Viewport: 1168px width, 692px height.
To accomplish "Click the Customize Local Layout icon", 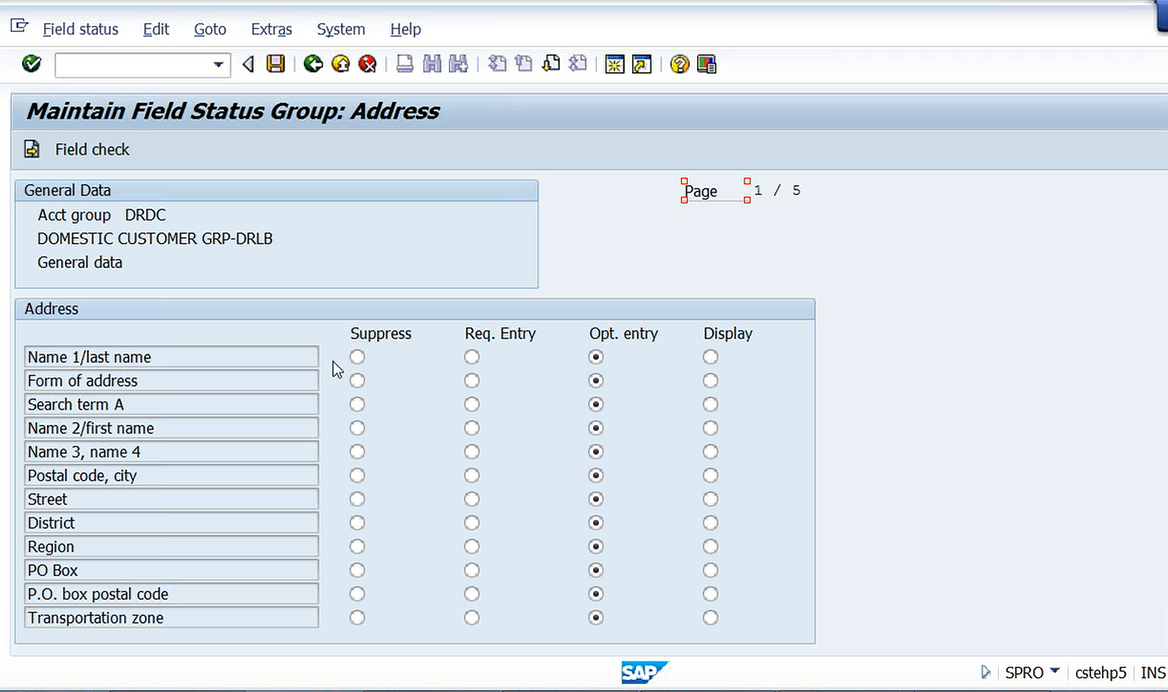I will click(706, 65).
